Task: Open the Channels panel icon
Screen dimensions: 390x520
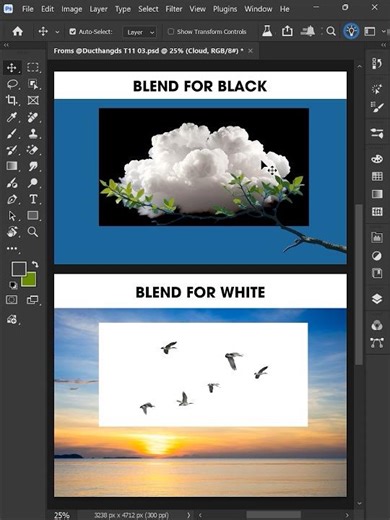Action: pyautogui.click(x=377, y=325)
